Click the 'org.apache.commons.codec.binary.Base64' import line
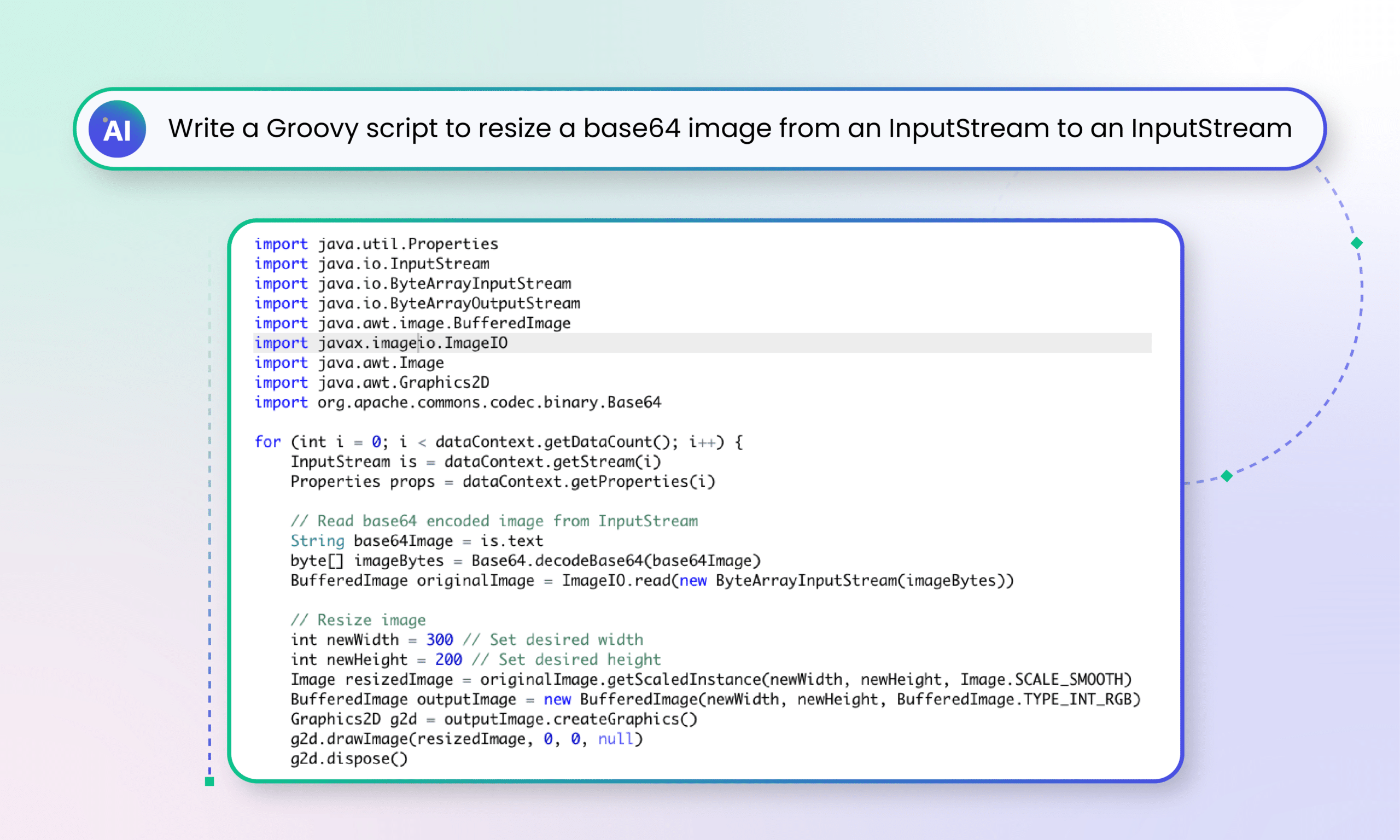The image size is (1400, 840). pos(458,402)
